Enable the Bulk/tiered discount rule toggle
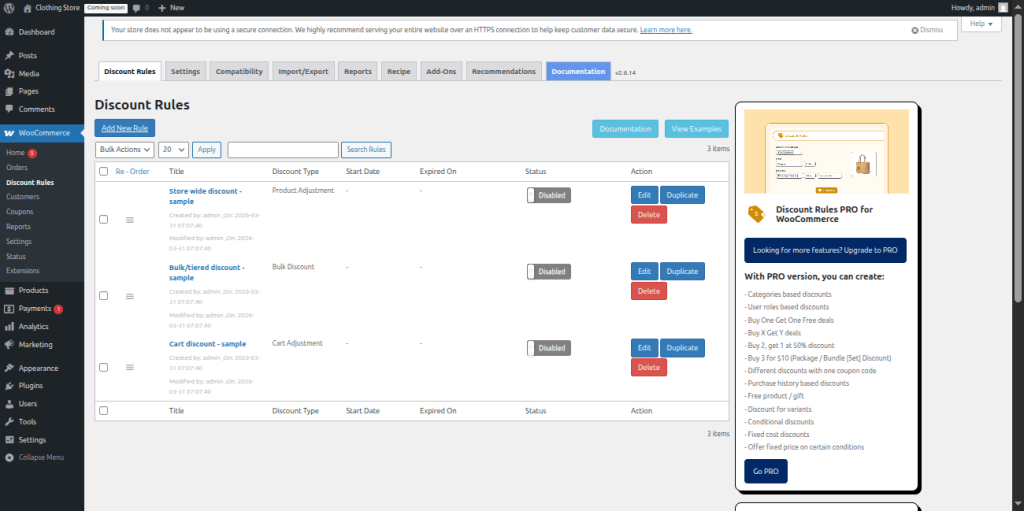This screenshot has width=1024, height=511. (x=549, y=272)
